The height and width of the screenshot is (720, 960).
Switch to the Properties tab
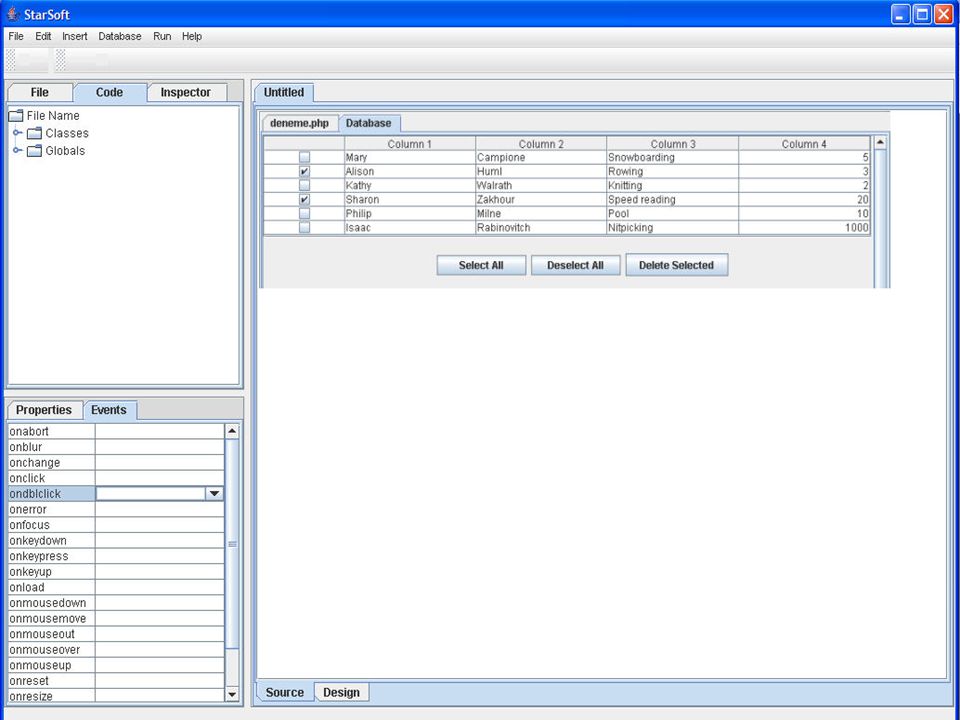pos(44,410)
